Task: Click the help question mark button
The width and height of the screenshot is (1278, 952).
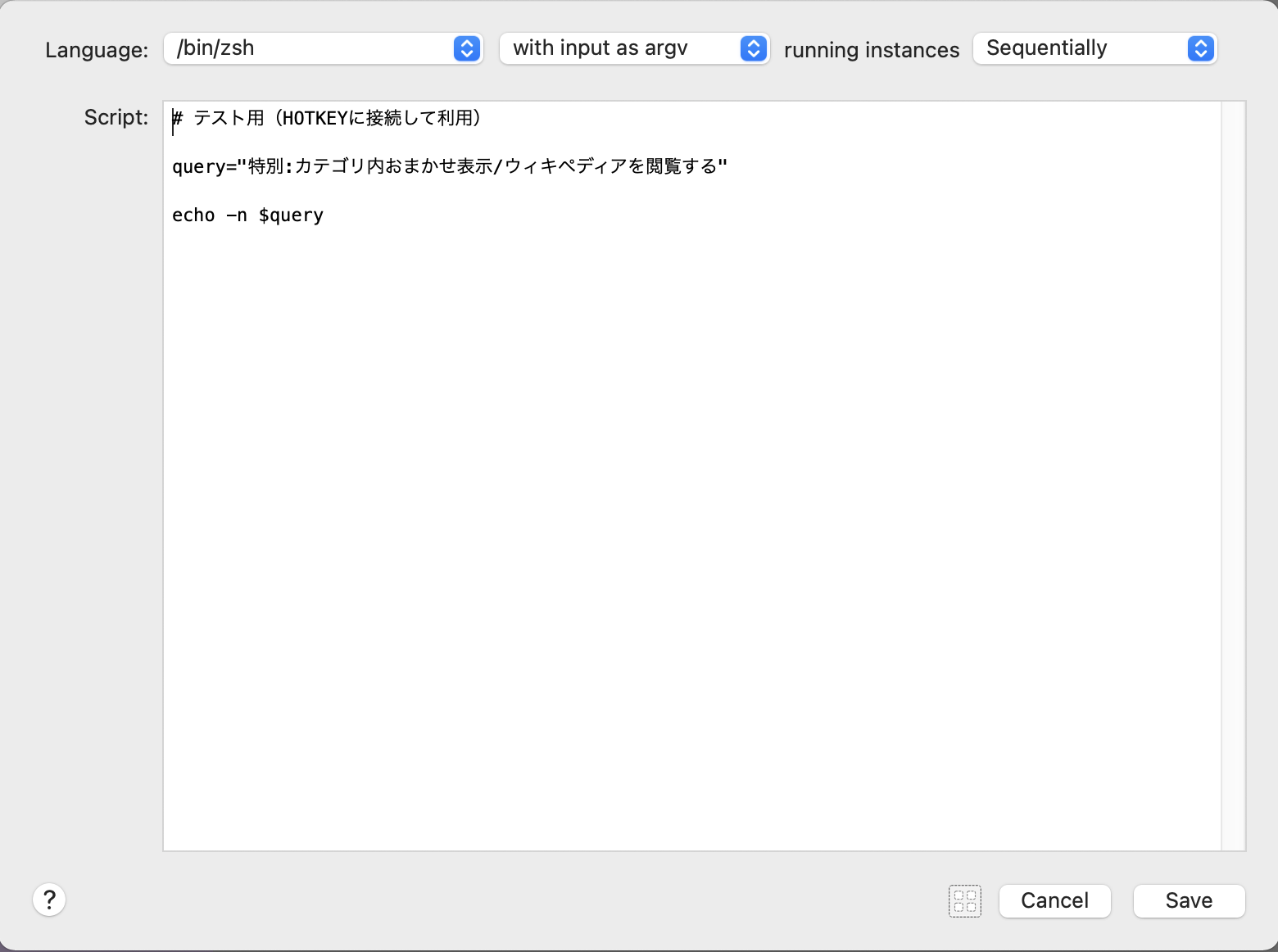Action: point(49,900)
